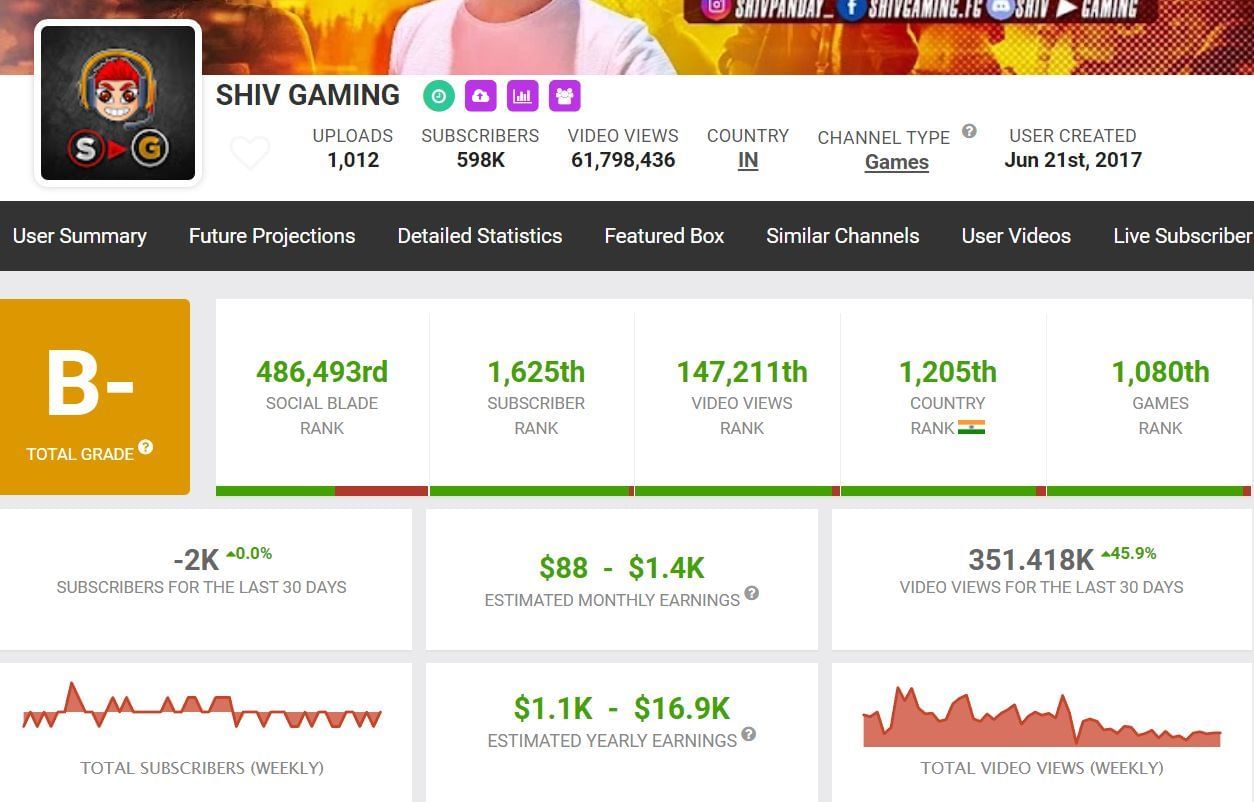Click the help icon next to Channel Type
This screenshot has height=802, width=1254.
click(x=969, y=131)
